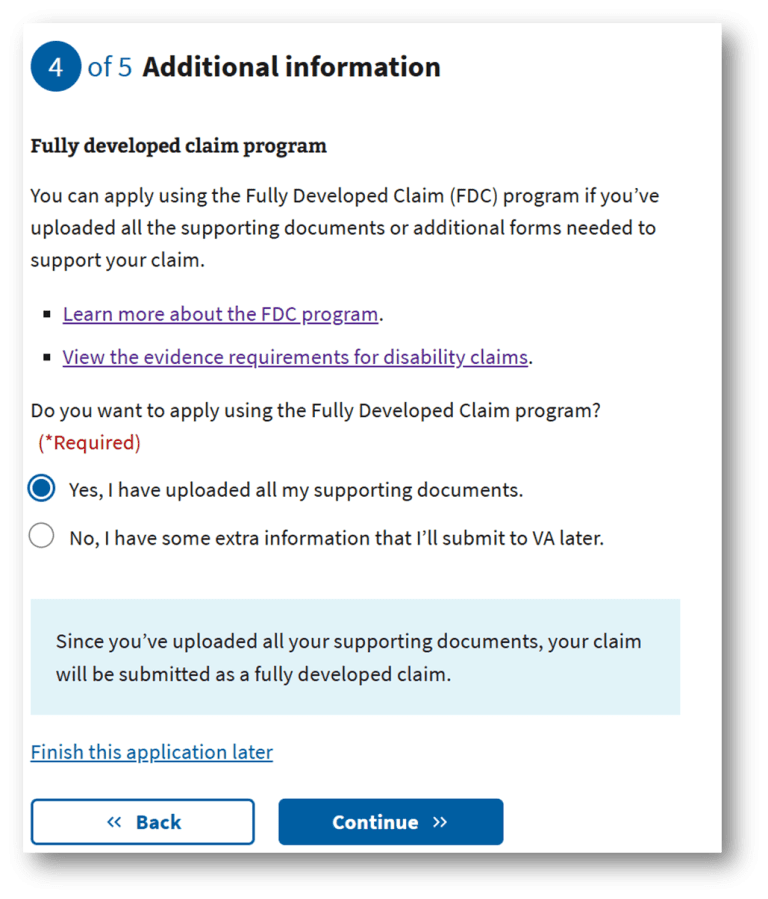Image resolution: width=768 pixels, height=899 pixels.
Task: Open Learn more about the FDC program
Action: [x=219, y=314]
